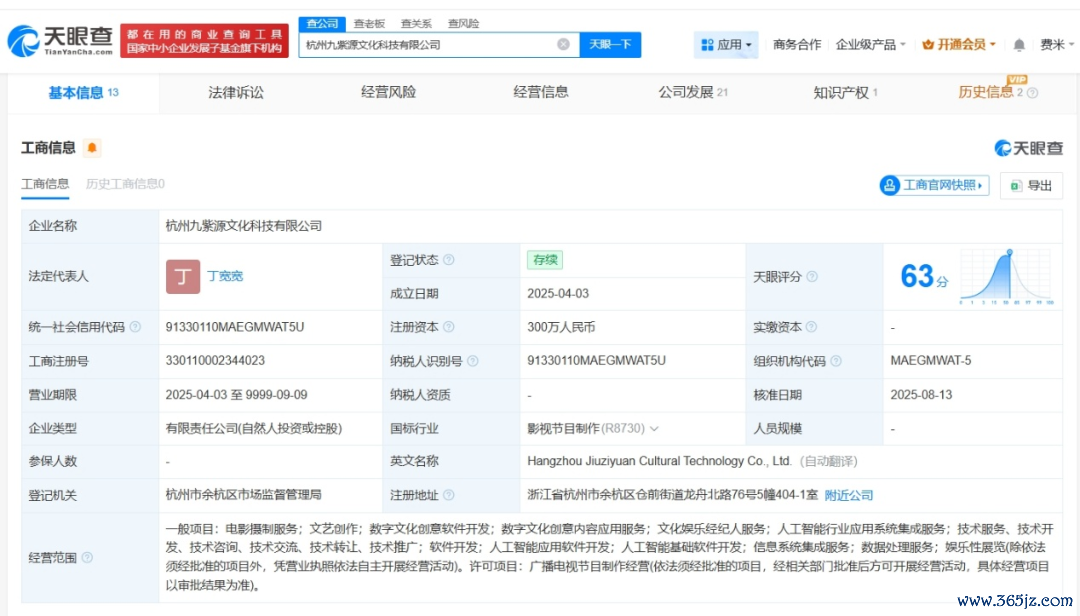Screen dimensions: 1080x616
Task: Click the orange alert bell beside 工商信息
Action: click(x=92, y=147)
